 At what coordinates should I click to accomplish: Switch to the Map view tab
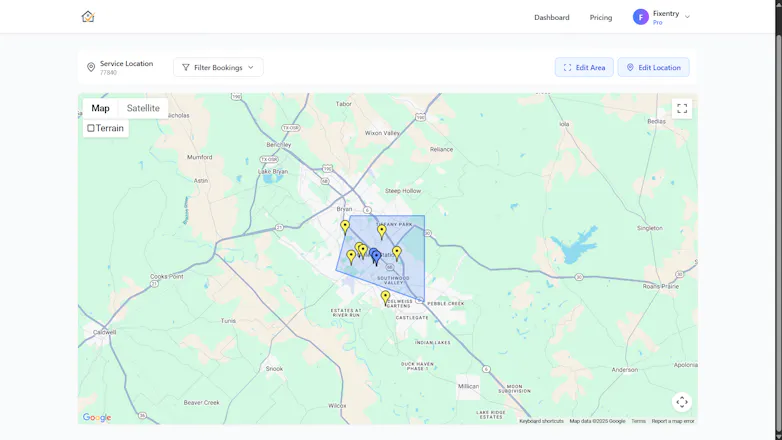[100, 108]
